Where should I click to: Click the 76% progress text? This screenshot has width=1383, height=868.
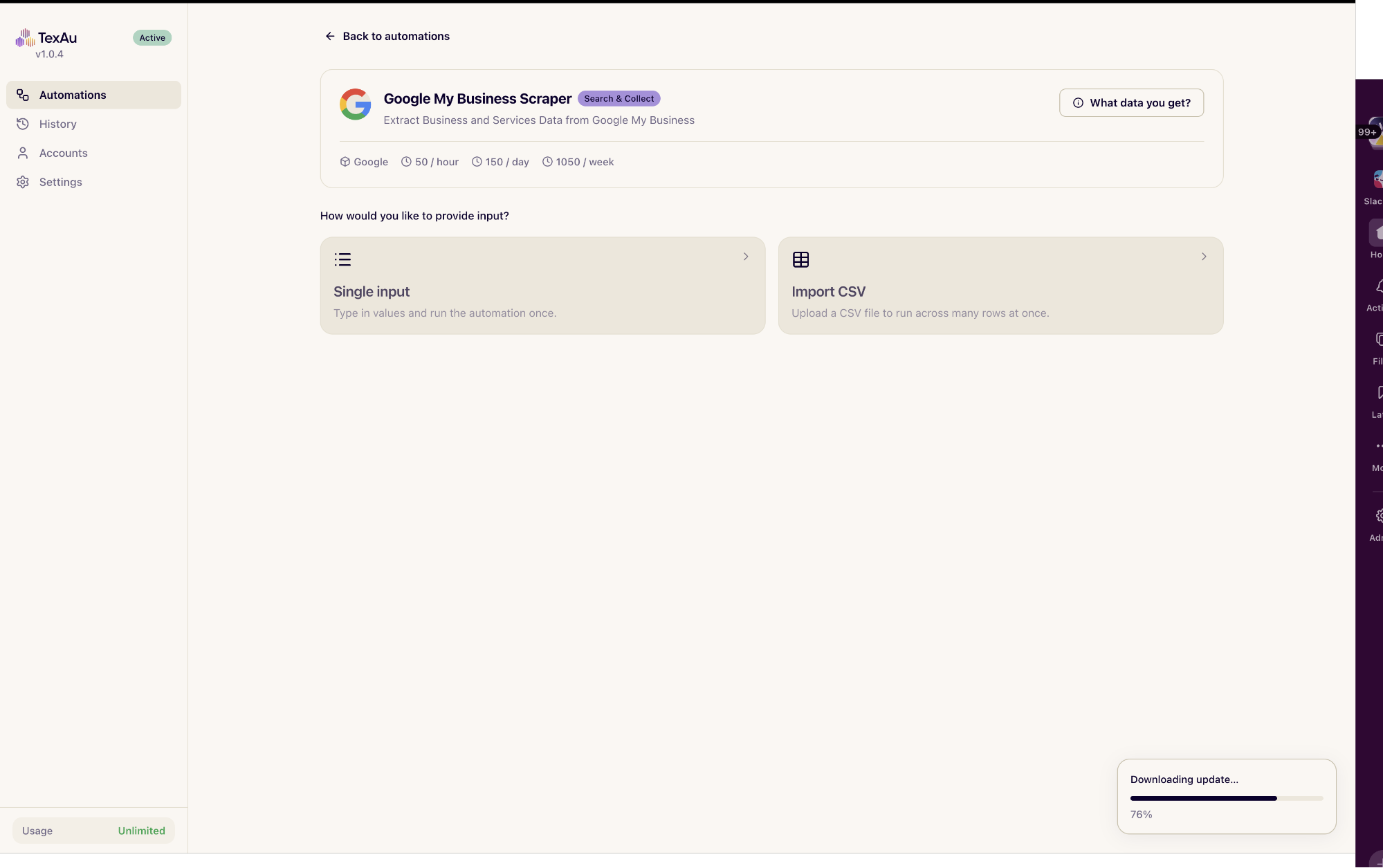[x=1142, y=815]
